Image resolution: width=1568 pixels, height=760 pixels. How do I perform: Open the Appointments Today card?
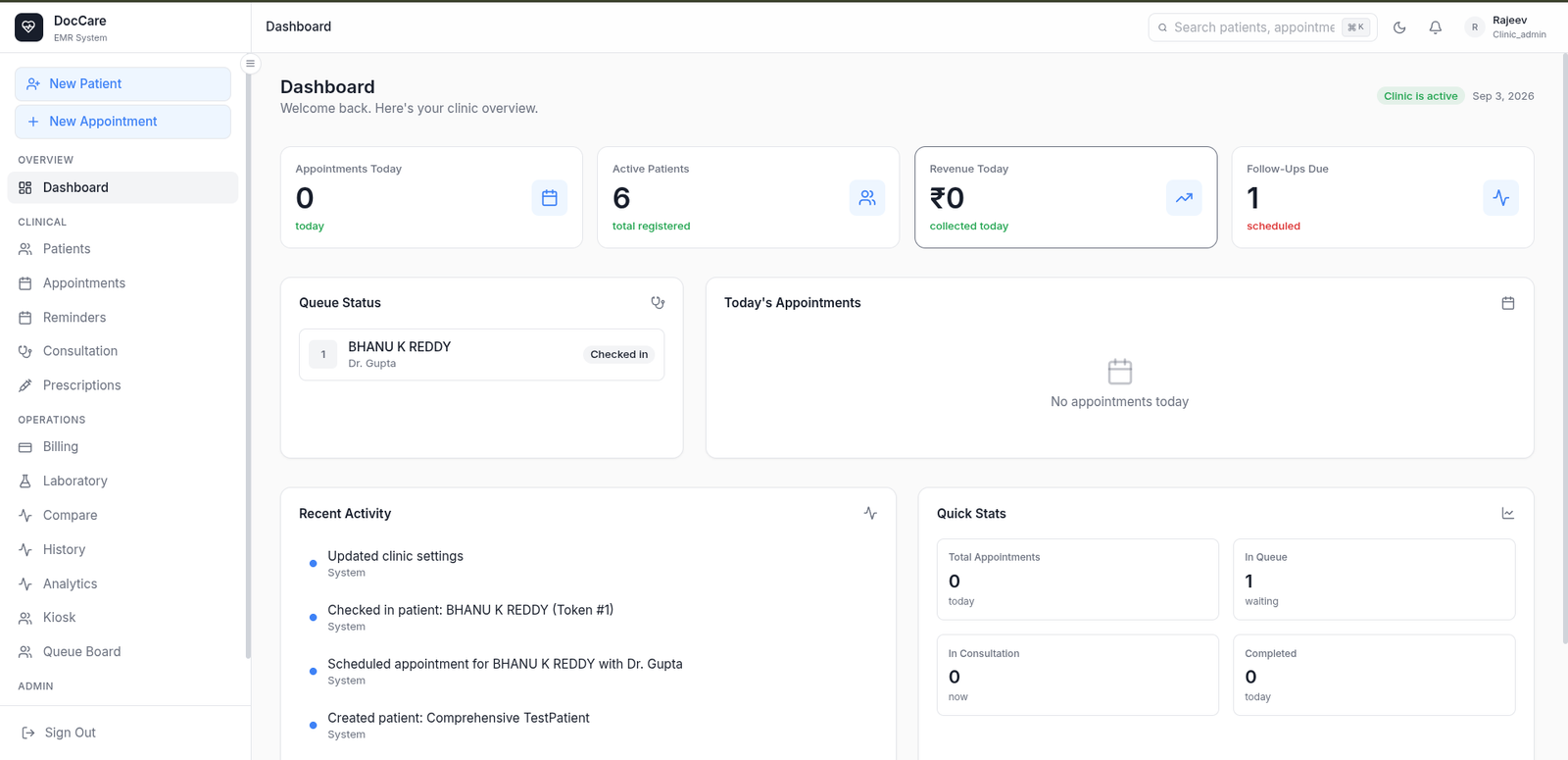[x=431, y=197]
